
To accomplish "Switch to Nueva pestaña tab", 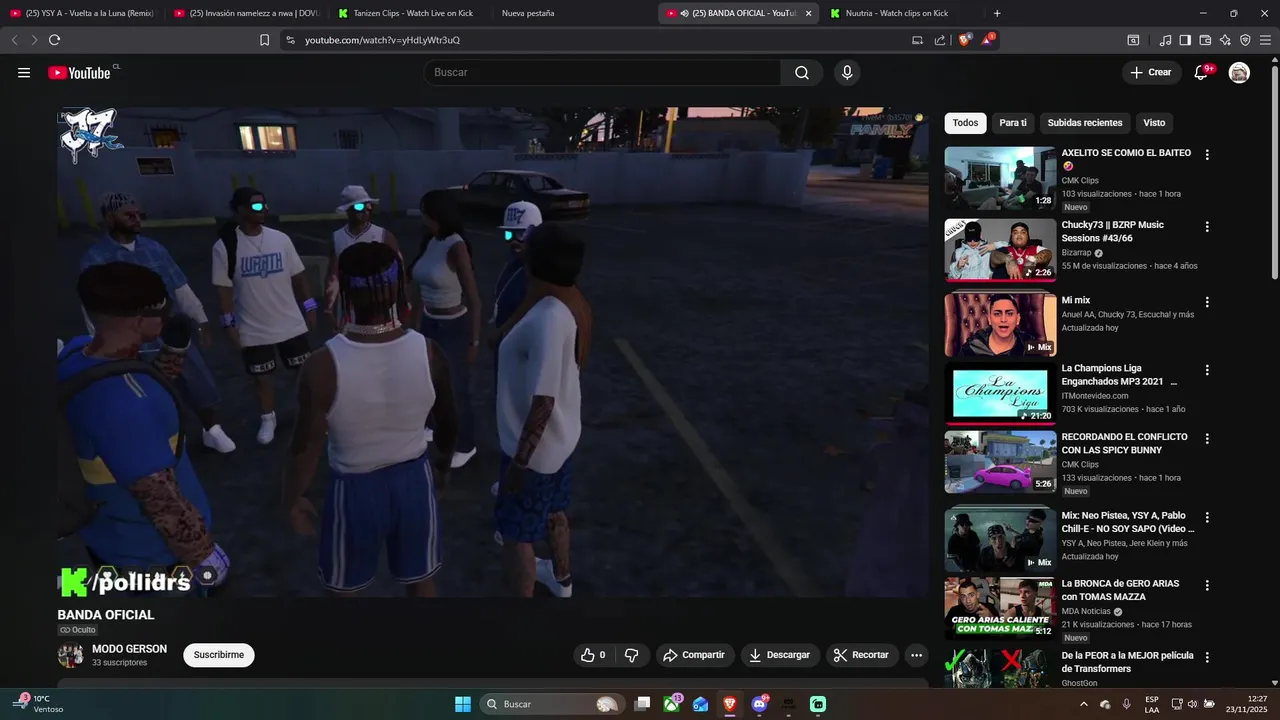I will 574,13.
